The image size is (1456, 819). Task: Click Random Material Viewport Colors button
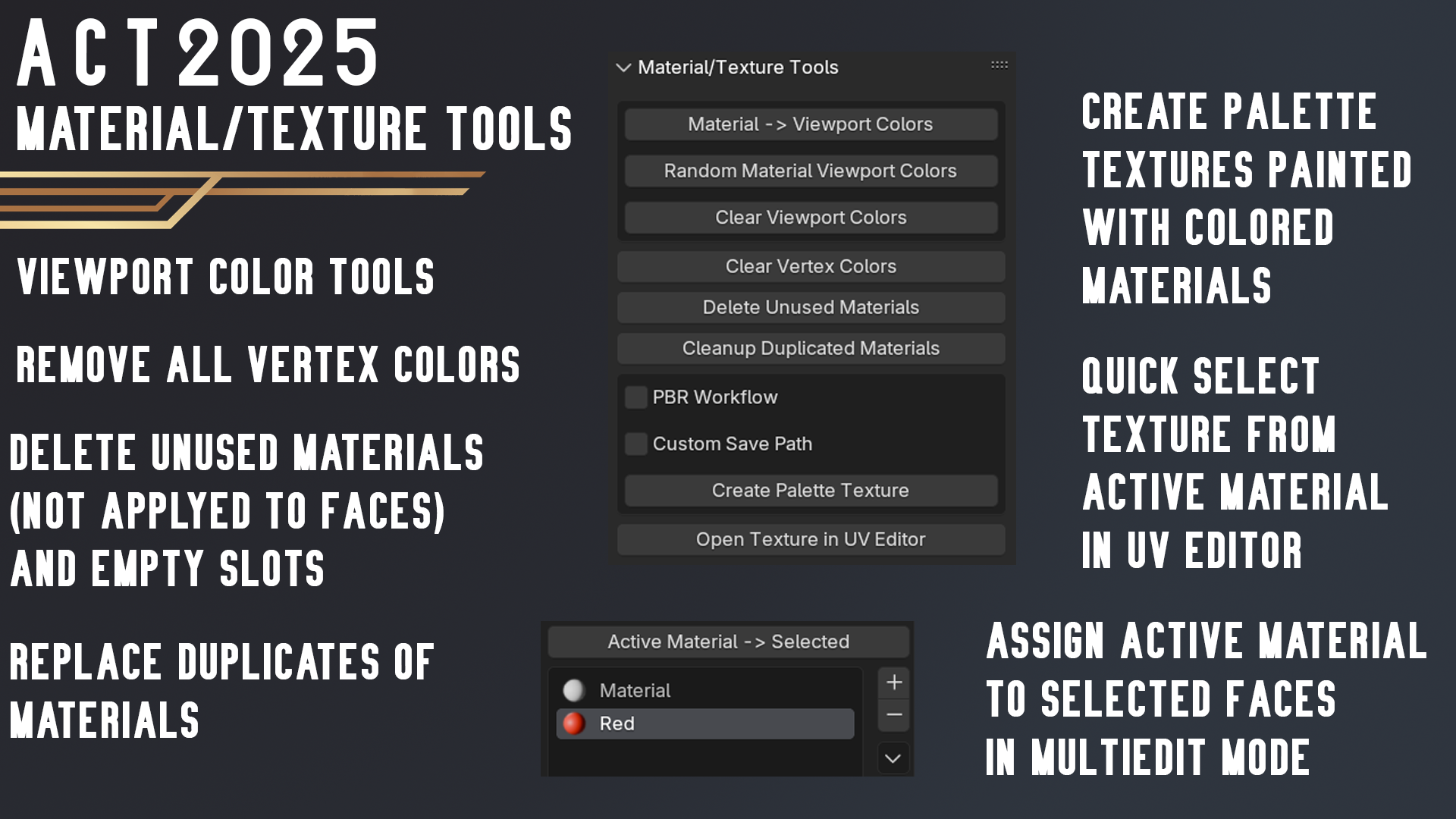(x=812, y=171)
